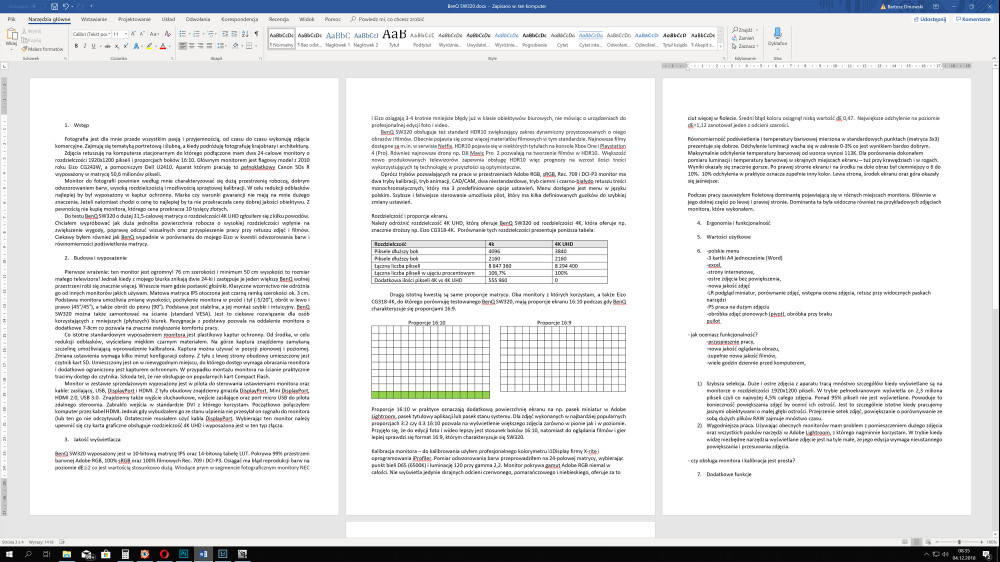Screen dimensions: 1000x562
Task: Open the font size dropdown
Action: (126, 34)
